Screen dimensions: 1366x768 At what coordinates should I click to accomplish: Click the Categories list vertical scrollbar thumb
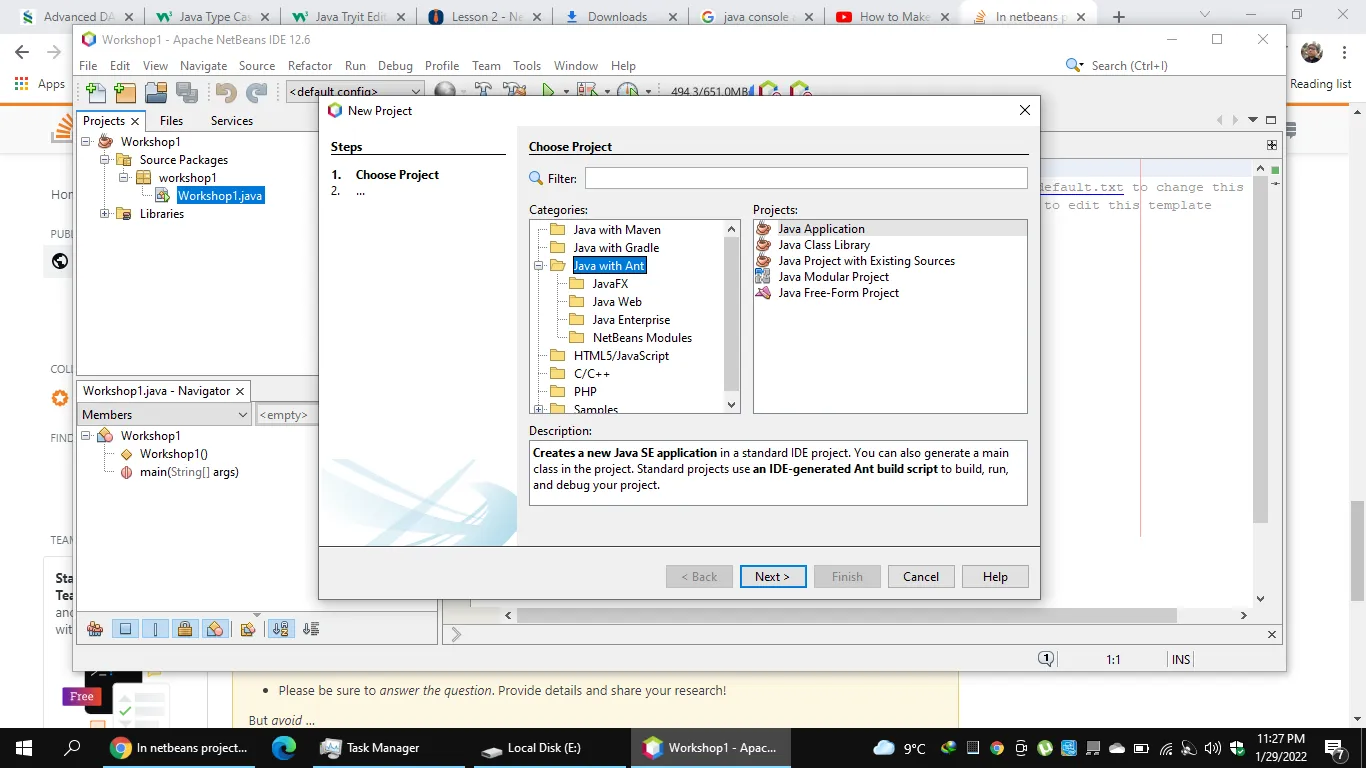(x=732, y=314)
